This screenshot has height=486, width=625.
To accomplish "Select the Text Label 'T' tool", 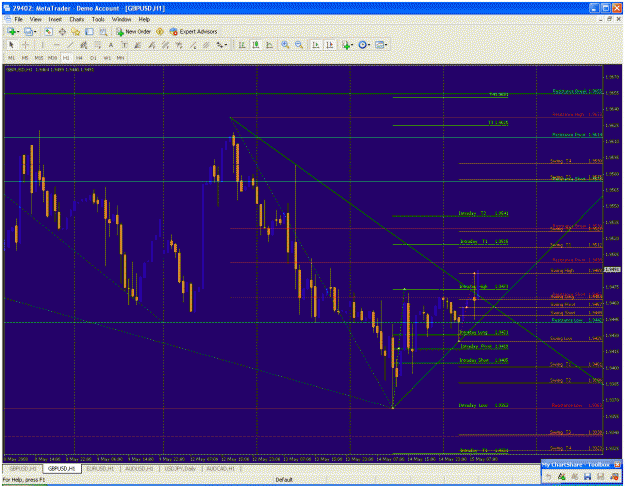I will [x=124, y=45].
